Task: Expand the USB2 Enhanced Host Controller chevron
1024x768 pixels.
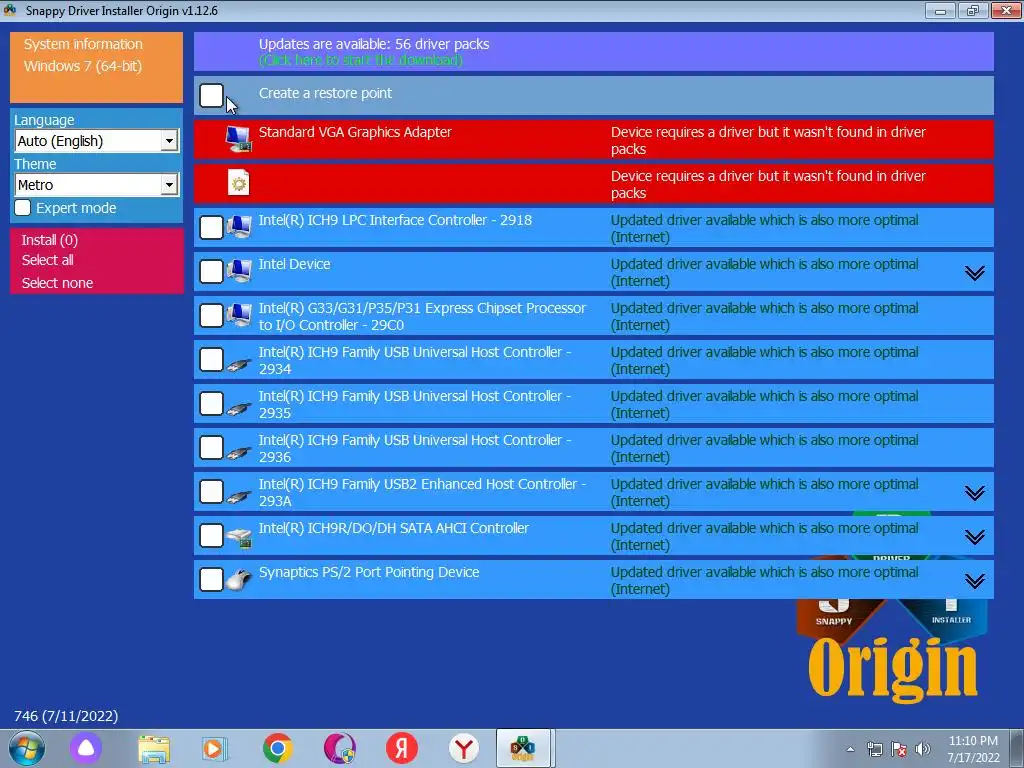Action: (x=974, y=492)
